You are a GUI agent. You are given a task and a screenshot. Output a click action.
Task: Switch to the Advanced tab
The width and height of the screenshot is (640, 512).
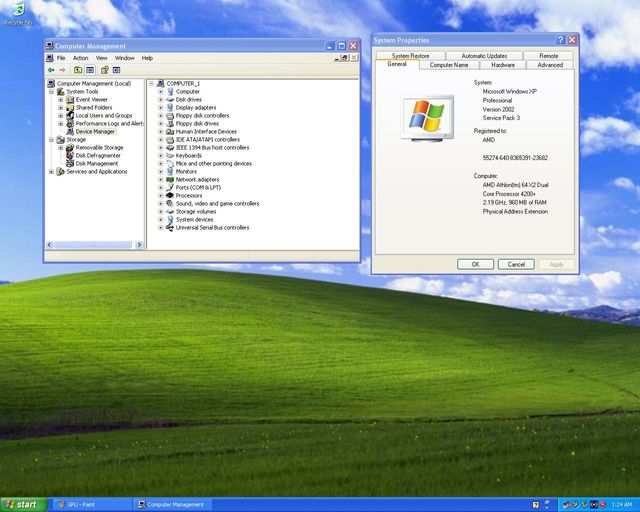[550, 65]
